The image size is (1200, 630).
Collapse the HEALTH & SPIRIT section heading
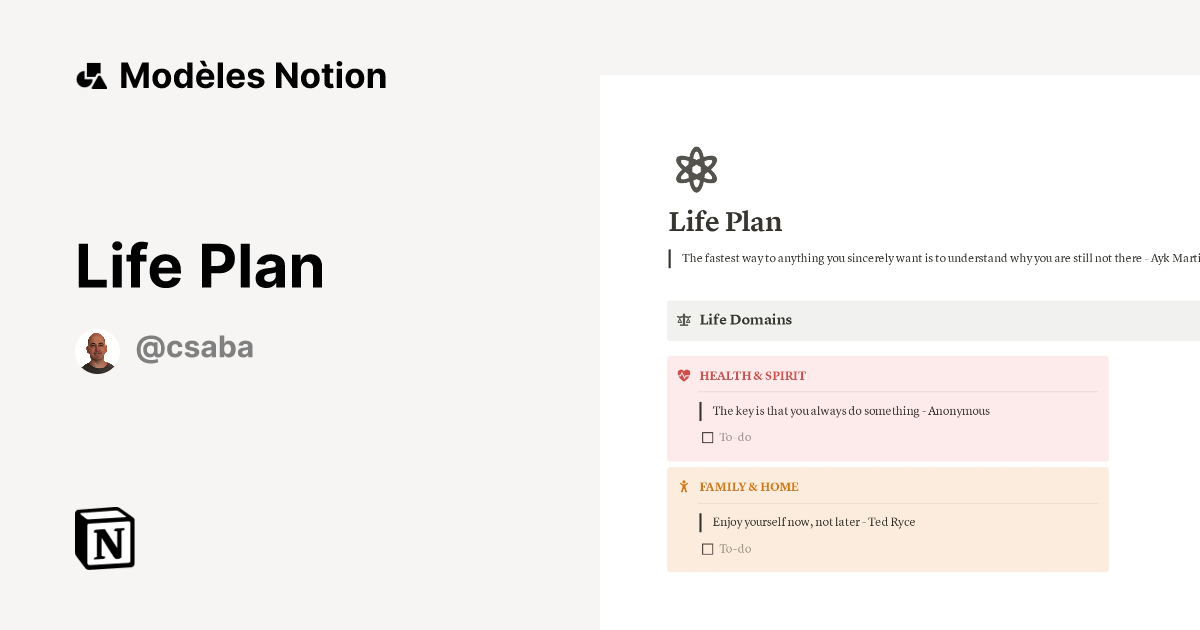[753, 376]
